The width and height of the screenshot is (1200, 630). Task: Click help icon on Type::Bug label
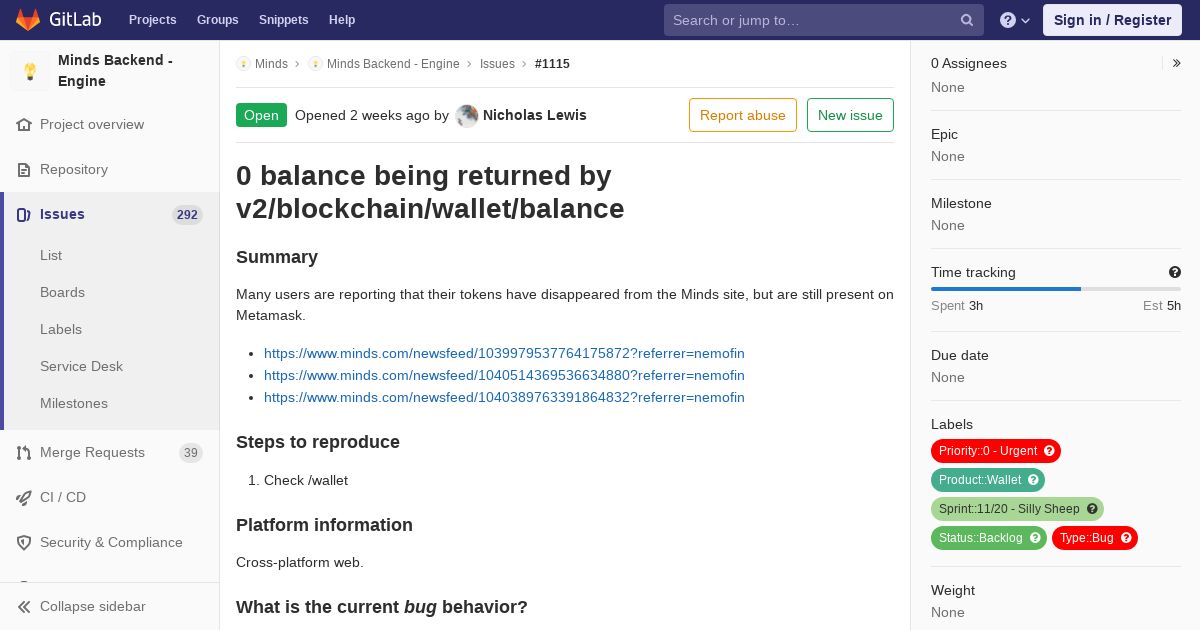[x=1126, y=538]
